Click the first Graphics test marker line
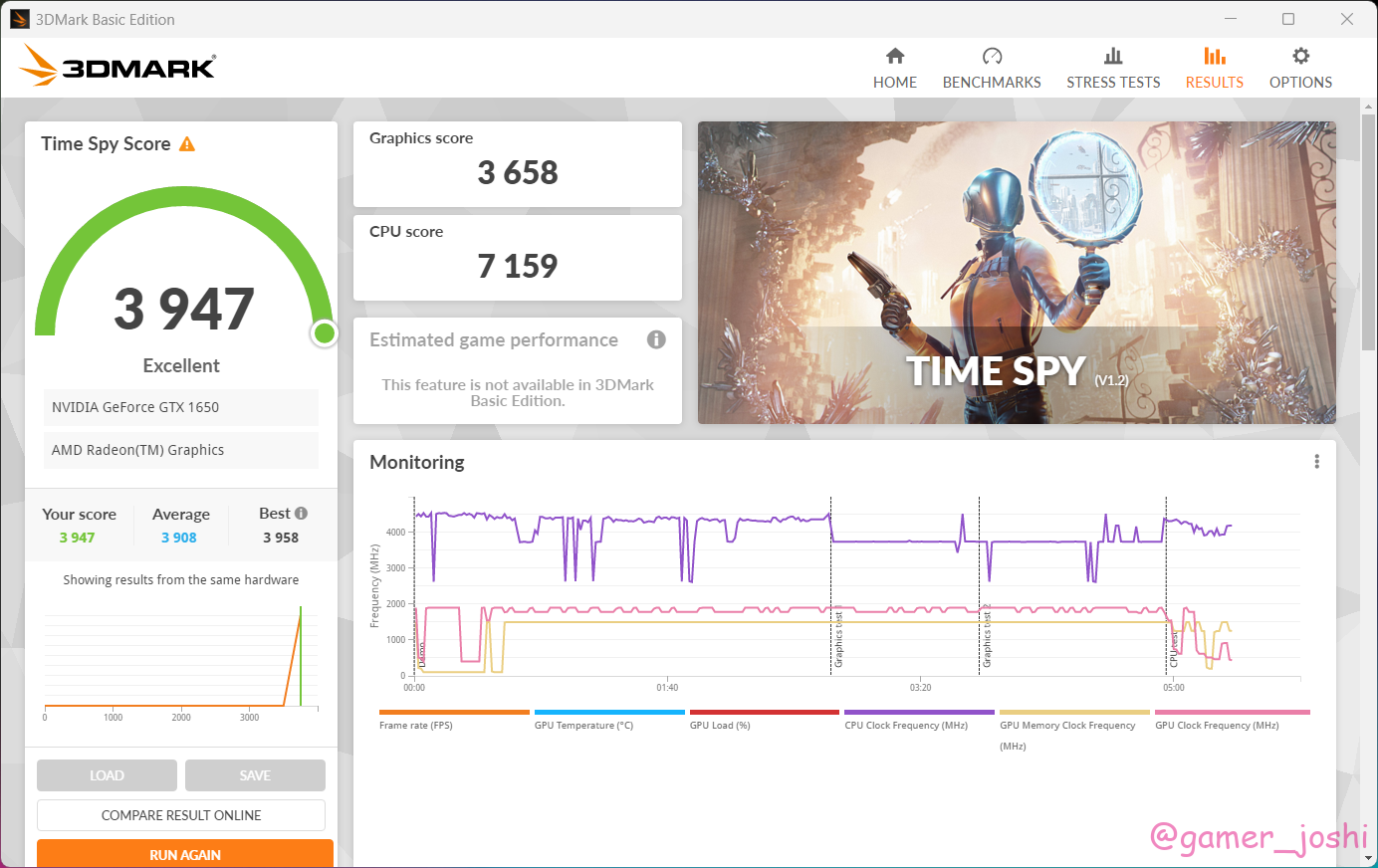 (830, 585)
